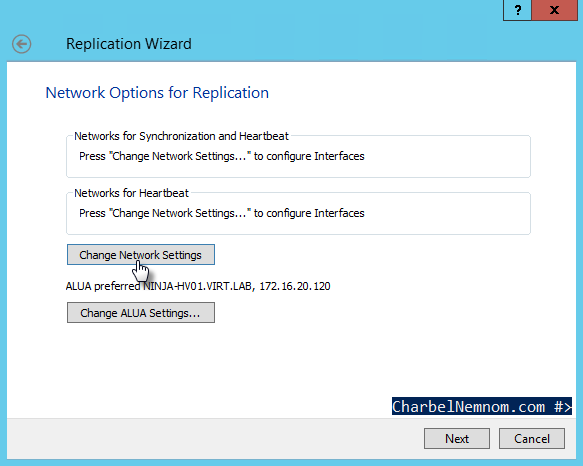Screen dimensions: 583x466
Task: Click the Networks for Synchronization and Heartbeat label
Action: coord(181,136)
